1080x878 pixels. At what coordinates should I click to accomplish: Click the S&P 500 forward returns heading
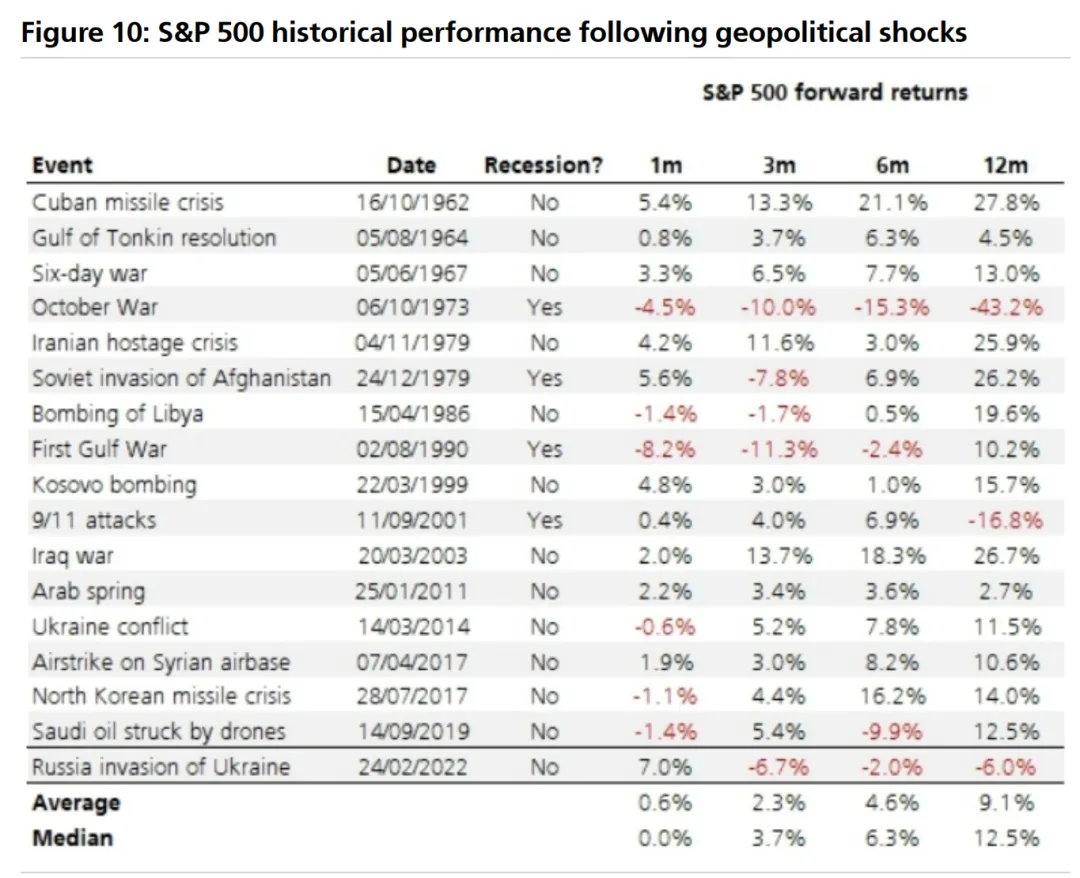[835, 93]
